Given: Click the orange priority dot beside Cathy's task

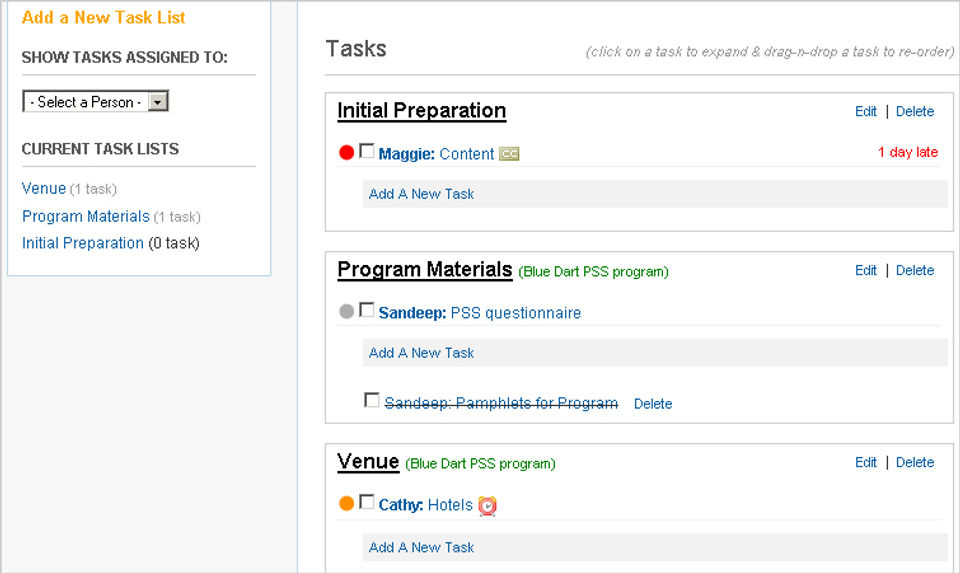Looking at the screenshot, I should [347, 503].
